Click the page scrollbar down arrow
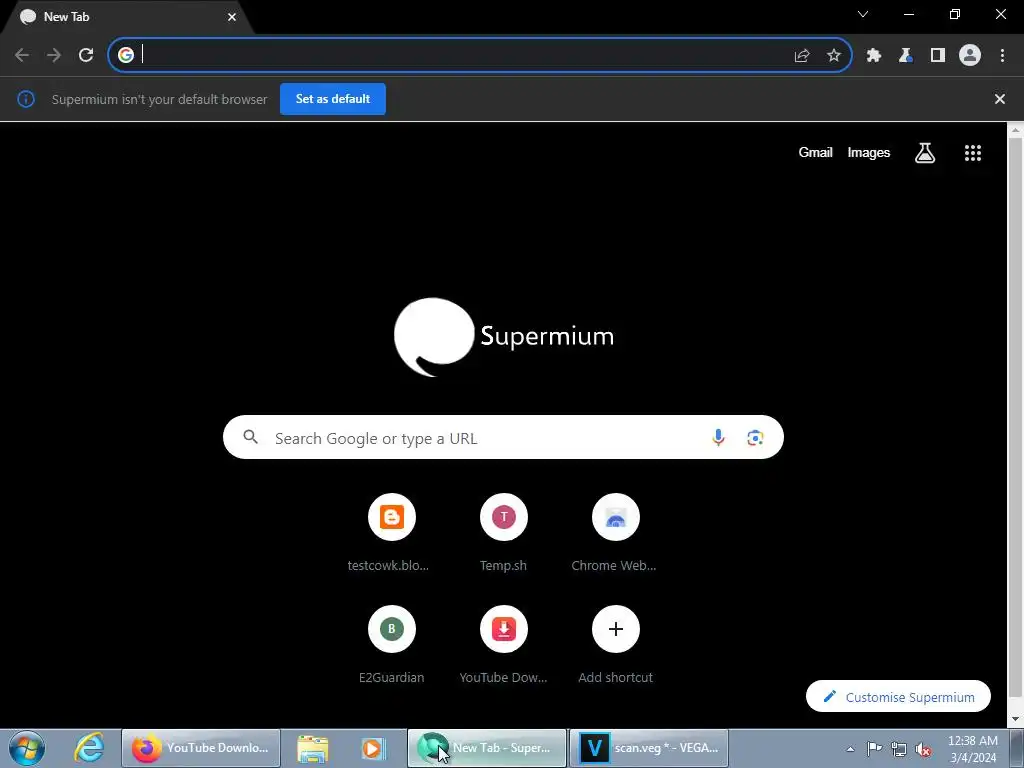 point(1016,719)
